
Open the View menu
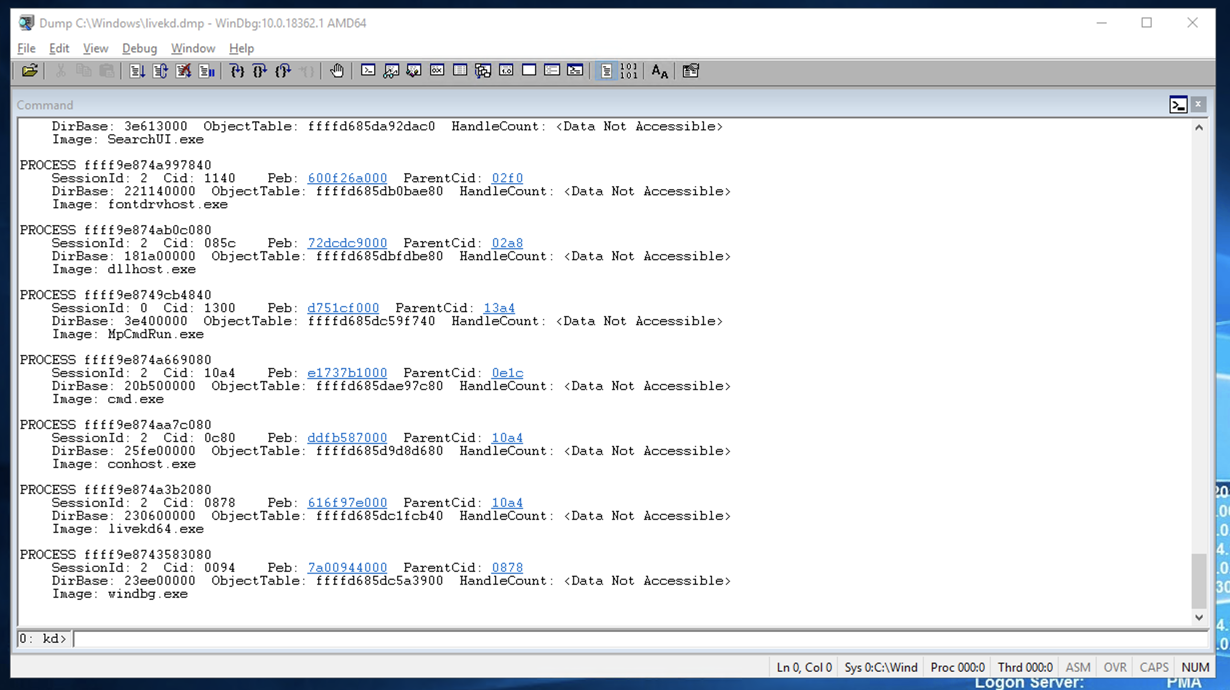(x=95, y=48)
